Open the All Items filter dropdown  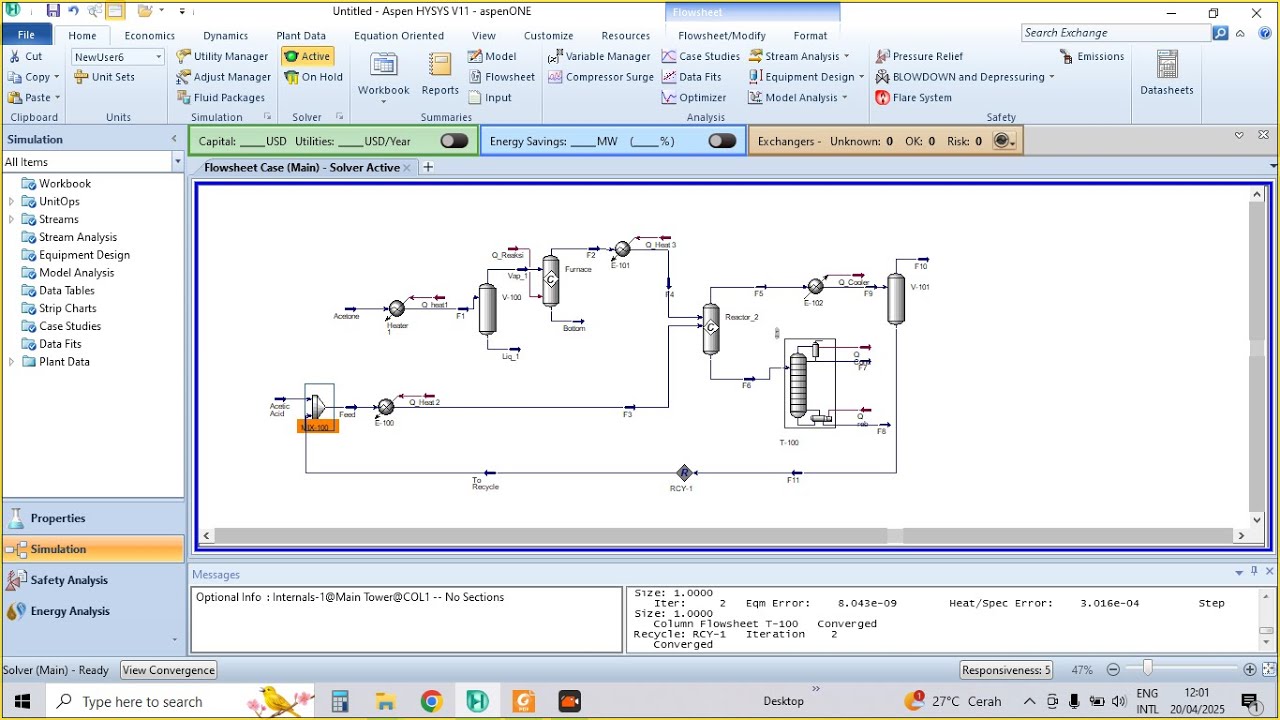pyautogui.click(x=177, y=162)
